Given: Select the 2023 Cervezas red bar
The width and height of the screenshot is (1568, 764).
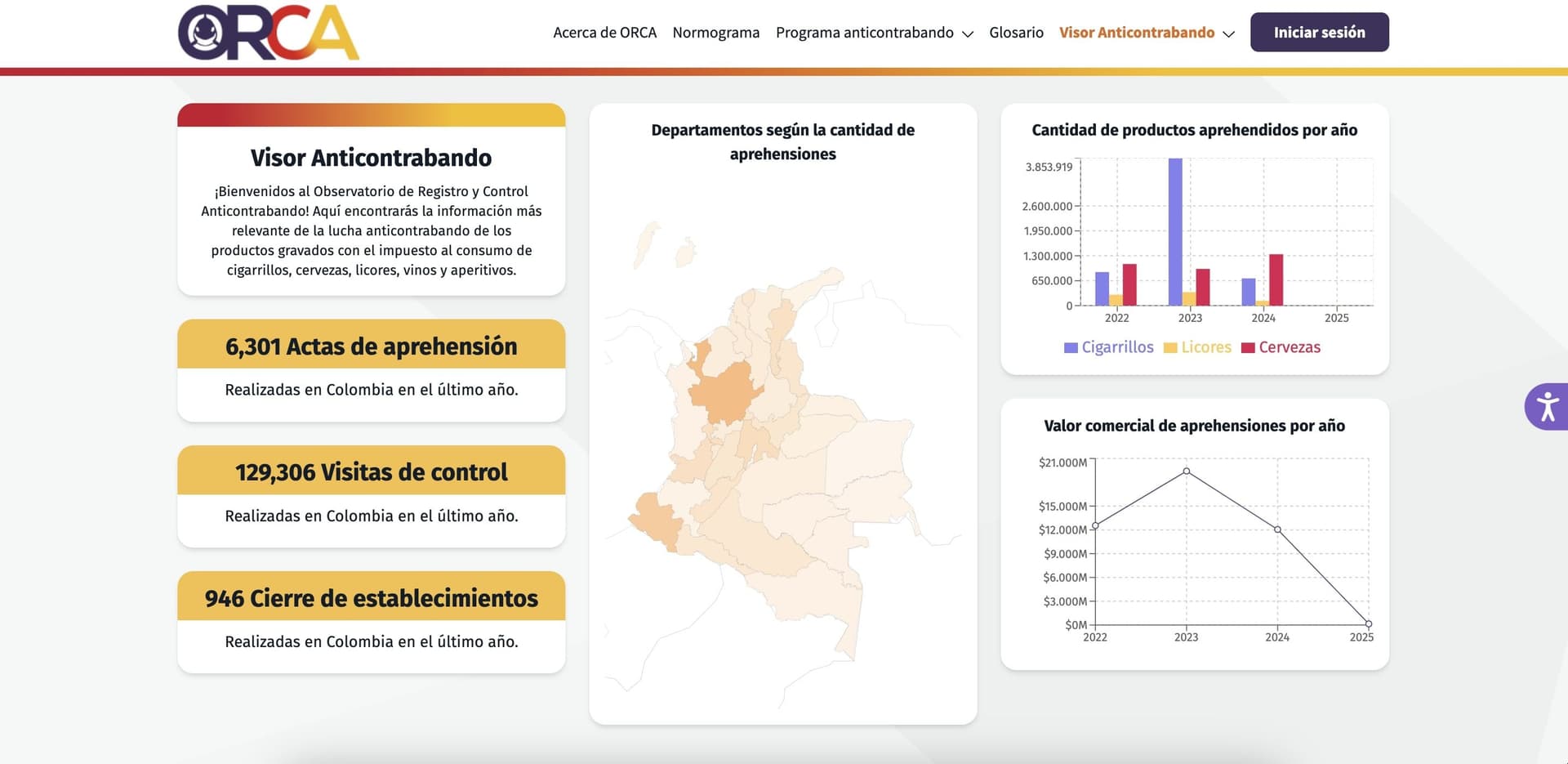Looking at the screenshot, I should coord(1202,288).
